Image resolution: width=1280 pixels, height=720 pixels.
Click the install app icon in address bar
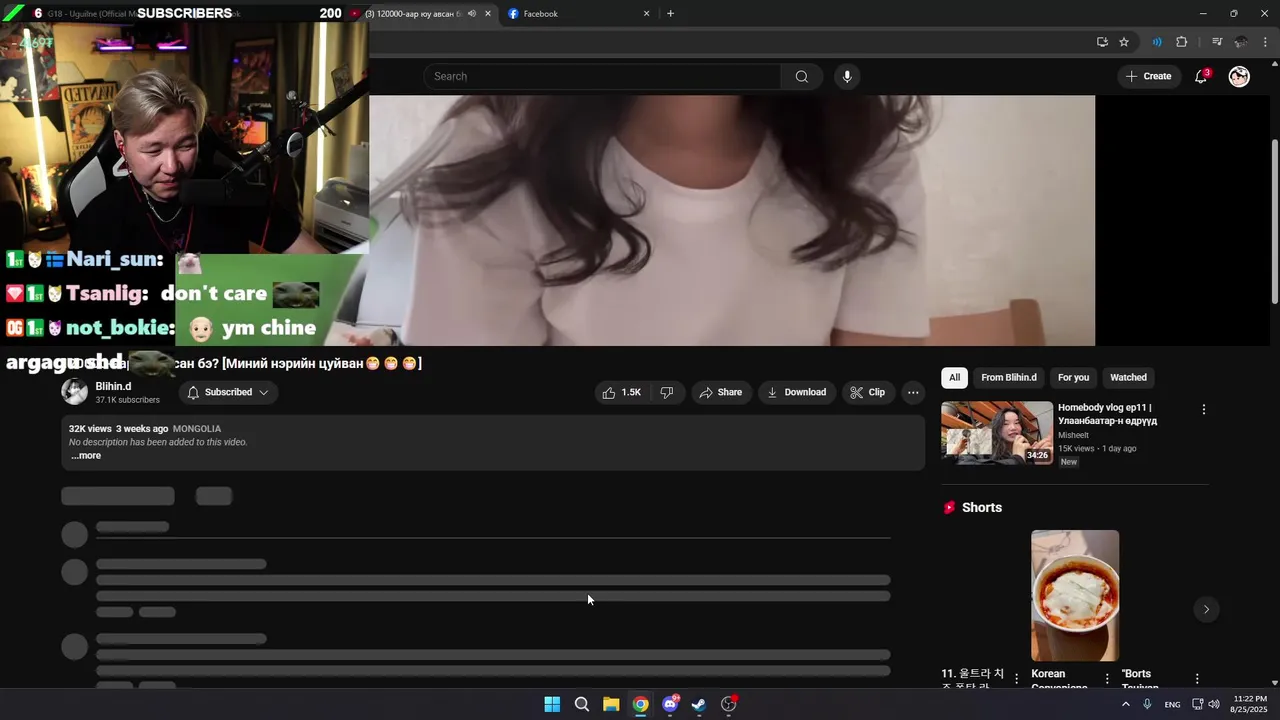coord(1102,42)
